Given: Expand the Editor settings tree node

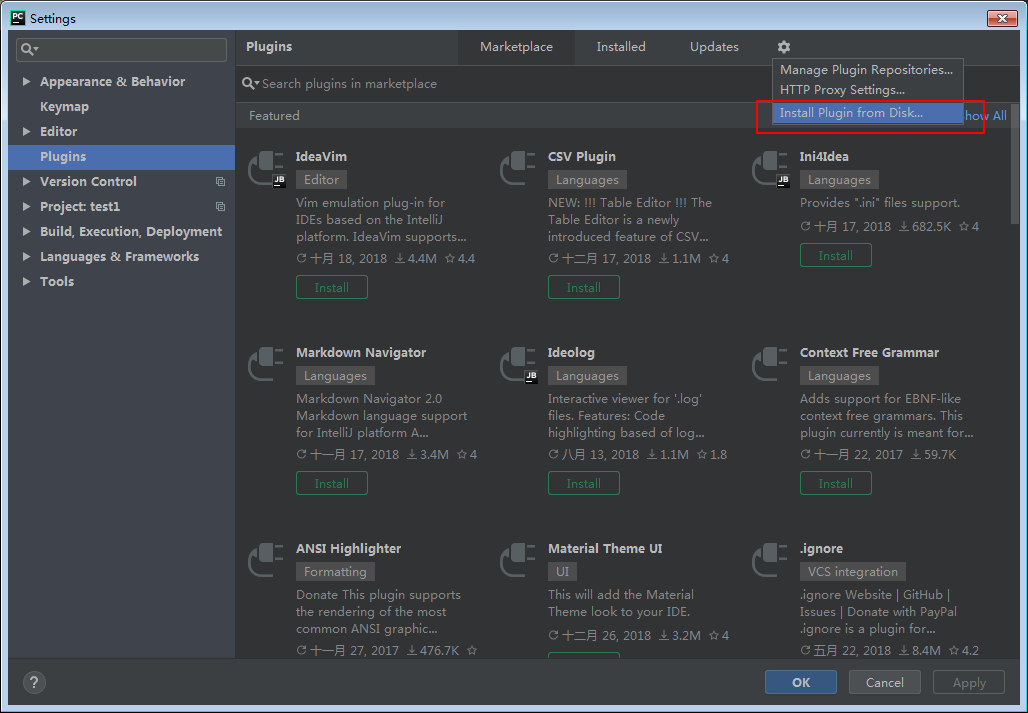Looking at the screenshot, I should (x=27, y=132).
